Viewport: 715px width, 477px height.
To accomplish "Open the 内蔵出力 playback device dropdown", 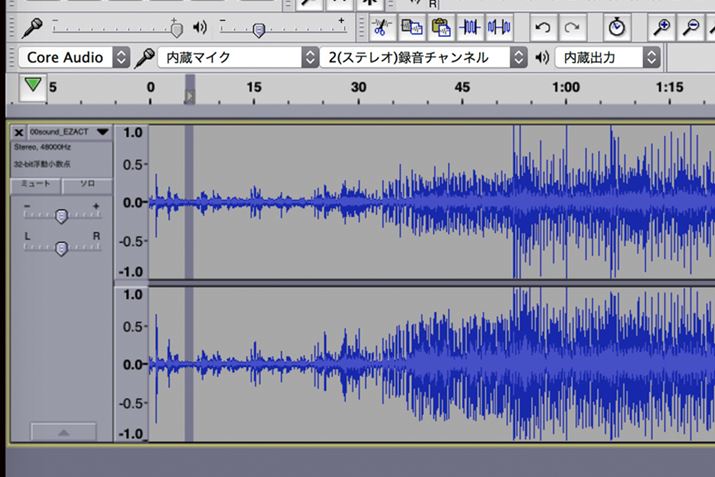I will click(x=605, y=57).
